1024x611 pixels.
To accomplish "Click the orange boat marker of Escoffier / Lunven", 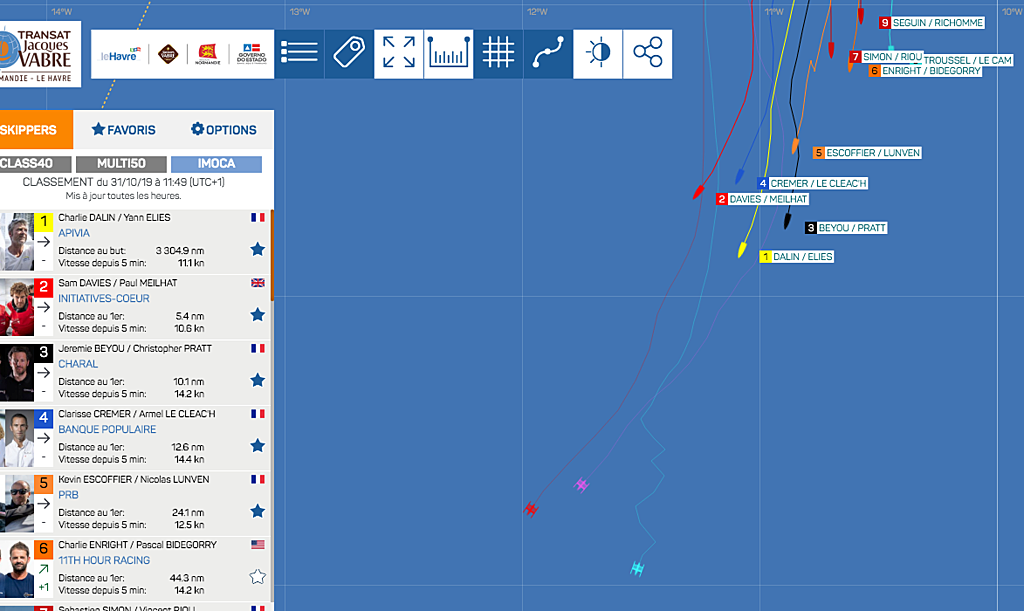I will point(795,146).
